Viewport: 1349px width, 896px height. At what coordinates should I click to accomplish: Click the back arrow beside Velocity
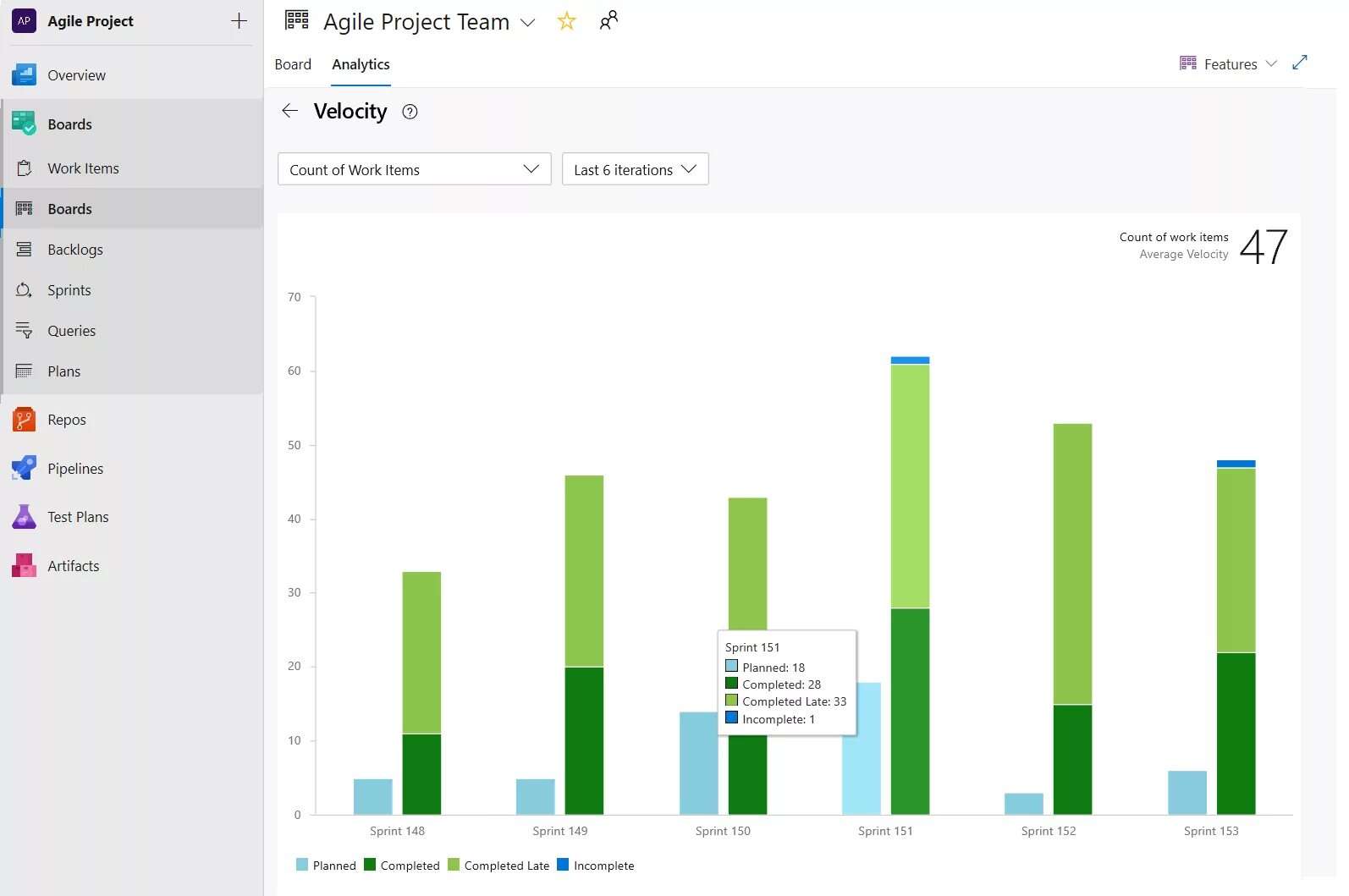tap(290, 111)
